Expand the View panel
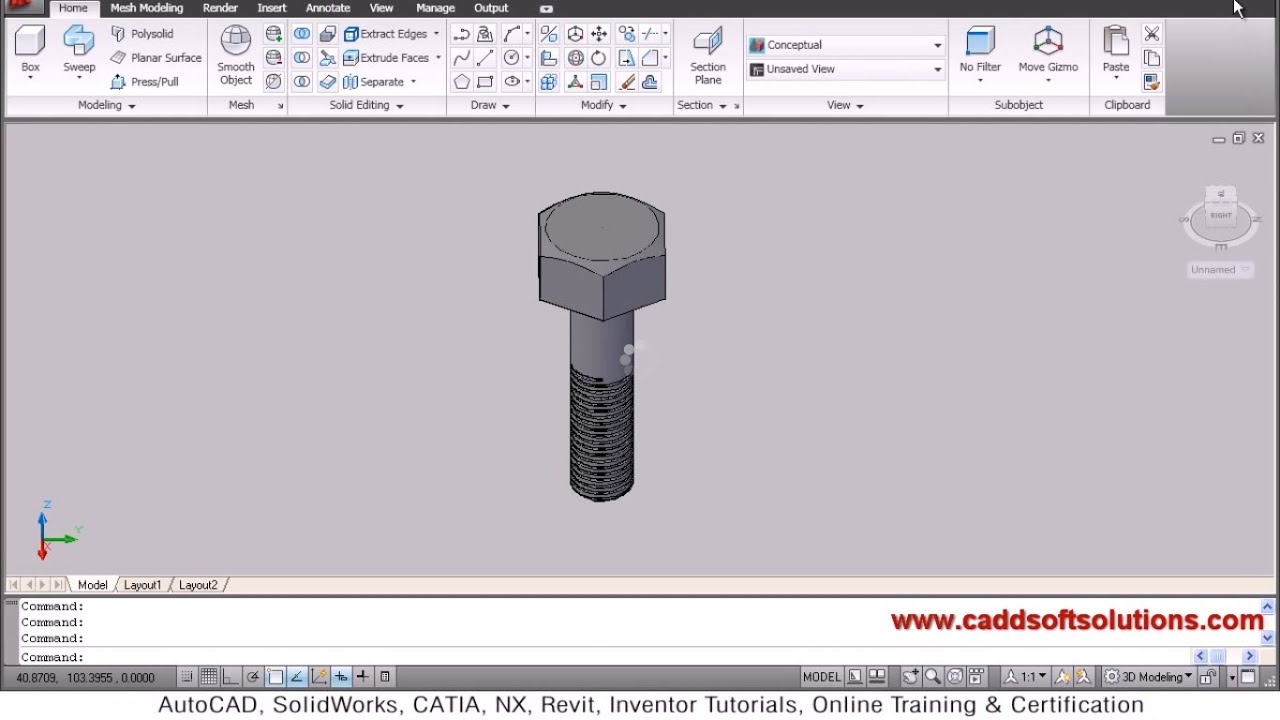The image size is (1280, 720). (845, 105)
